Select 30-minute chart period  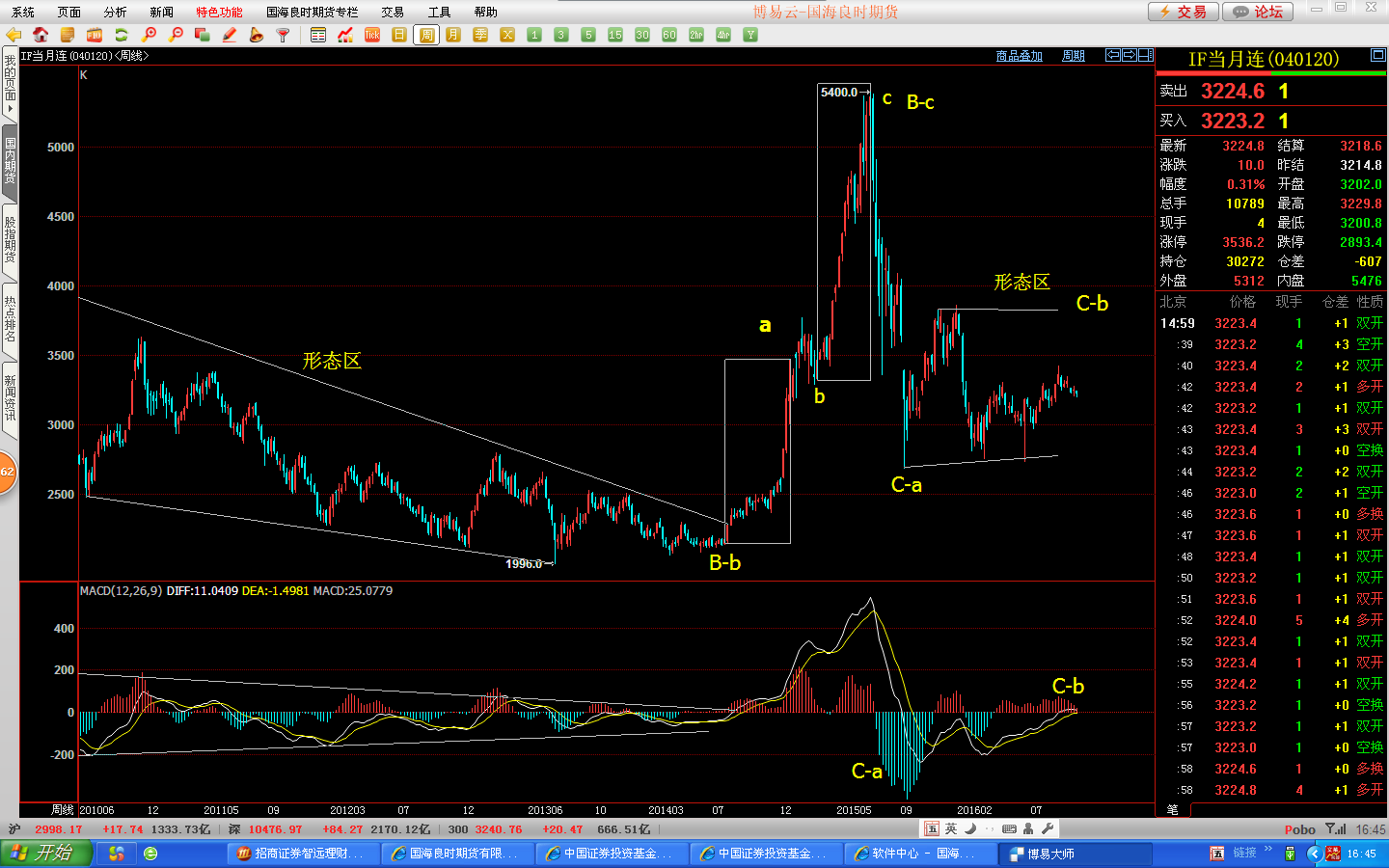(x=642, y=35)
